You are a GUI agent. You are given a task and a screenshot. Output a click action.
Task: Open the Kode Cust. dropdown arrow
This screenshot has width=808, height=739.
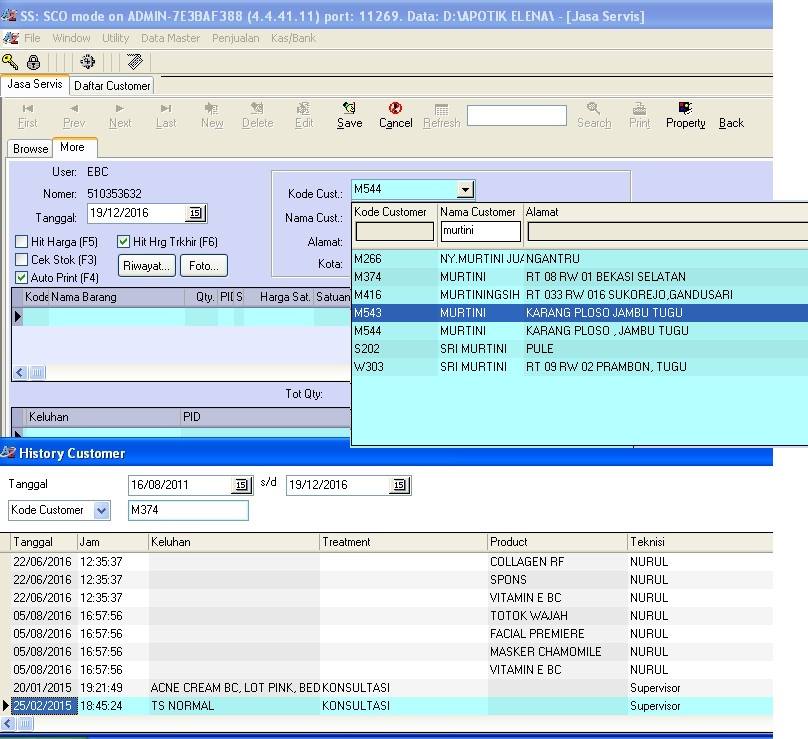pyautogui.click(x=465, y=190)
